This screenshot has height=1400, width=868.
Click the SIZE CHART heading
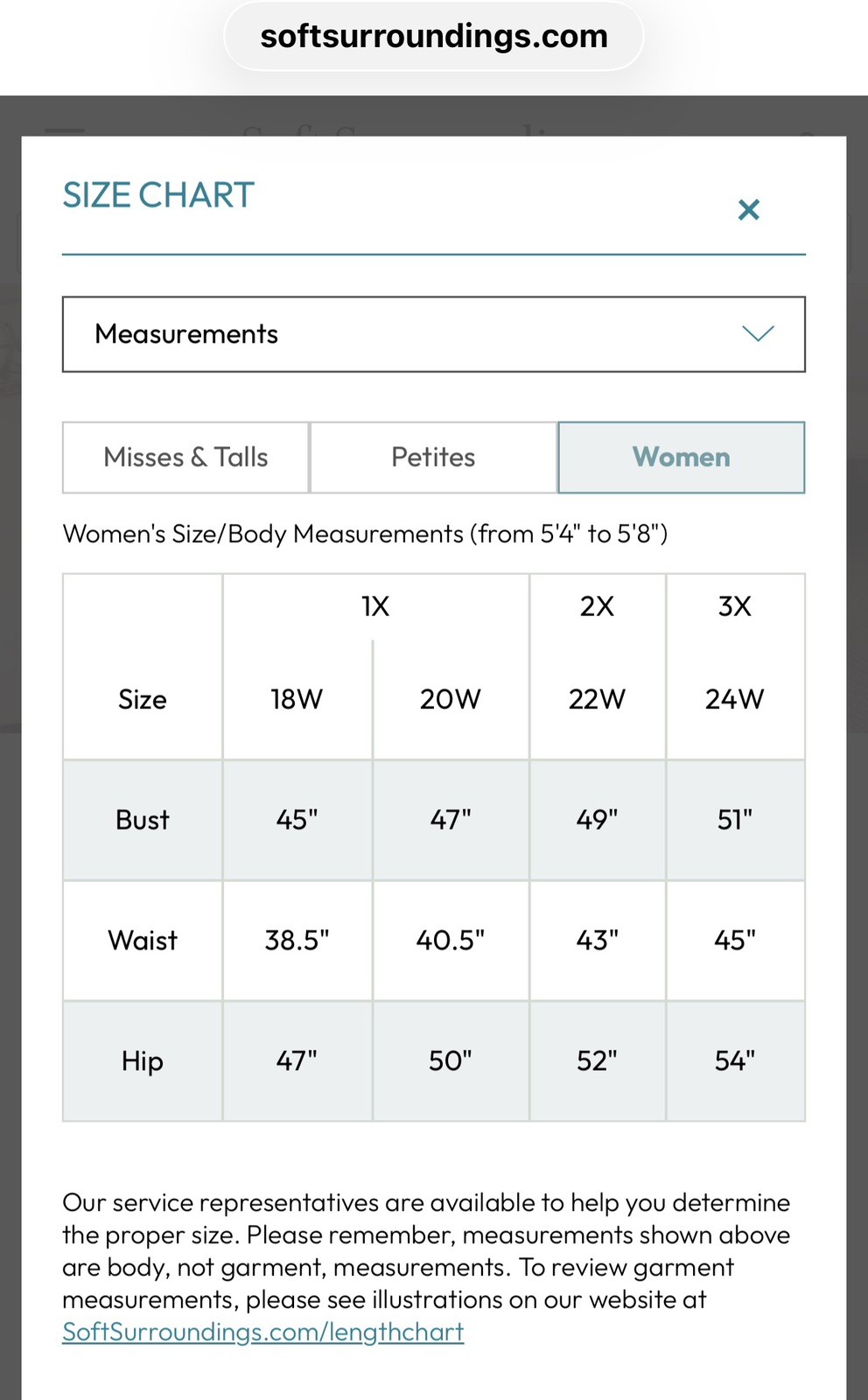tap(158, 195)
